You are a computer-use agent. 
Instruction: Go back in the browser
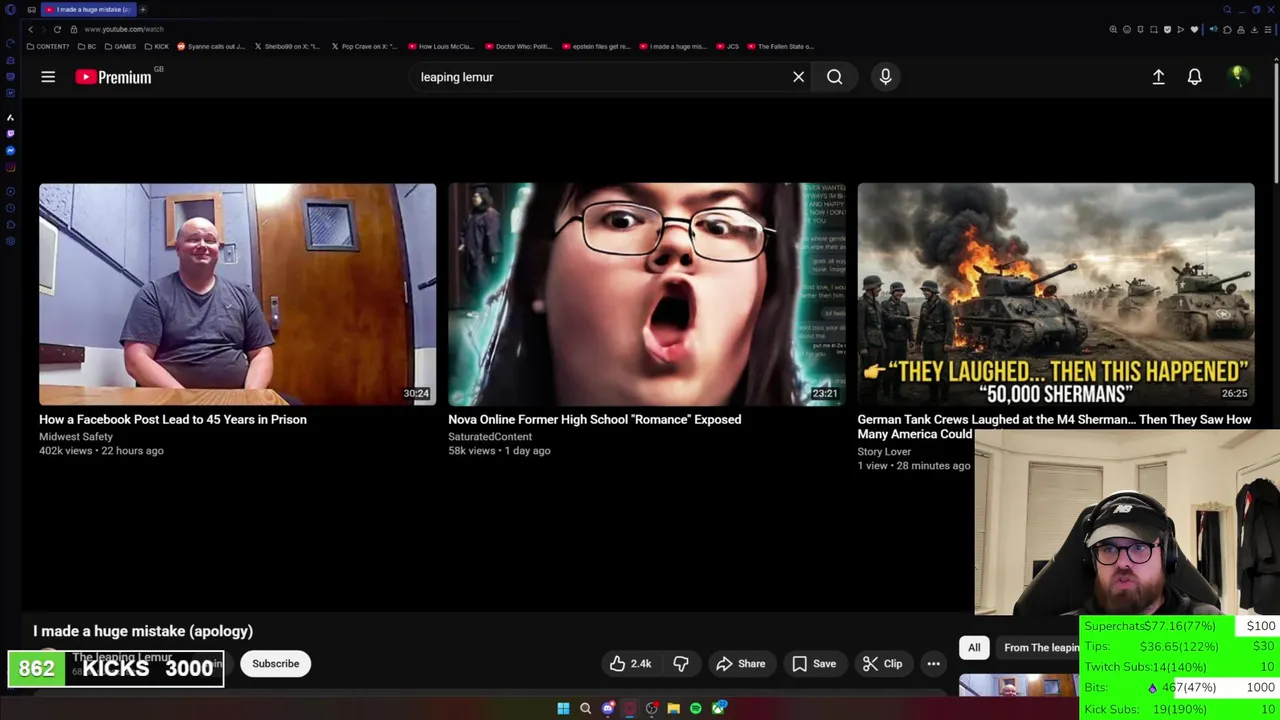click(x=30, y=29)
